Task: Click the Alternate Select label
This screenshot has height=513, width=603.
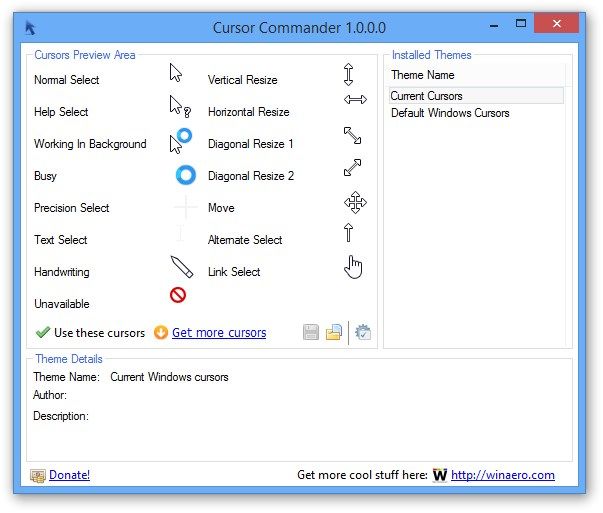Action: 245,240
